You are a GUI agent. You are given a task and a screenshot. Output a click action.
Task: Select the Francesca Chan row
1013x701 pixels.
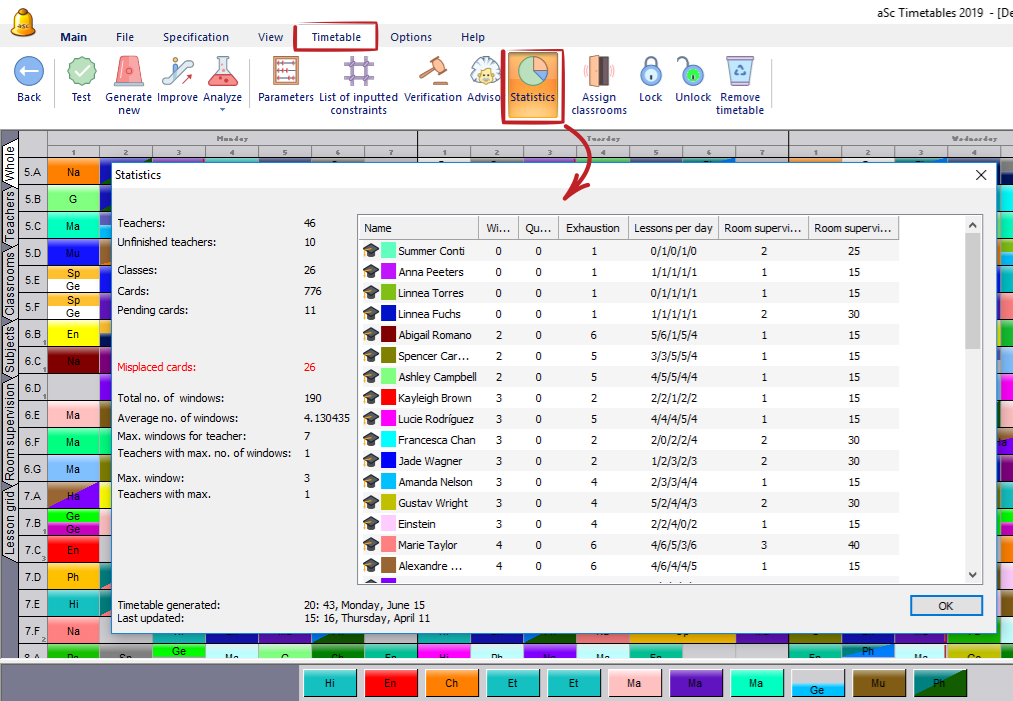click(x=436, y=440)
